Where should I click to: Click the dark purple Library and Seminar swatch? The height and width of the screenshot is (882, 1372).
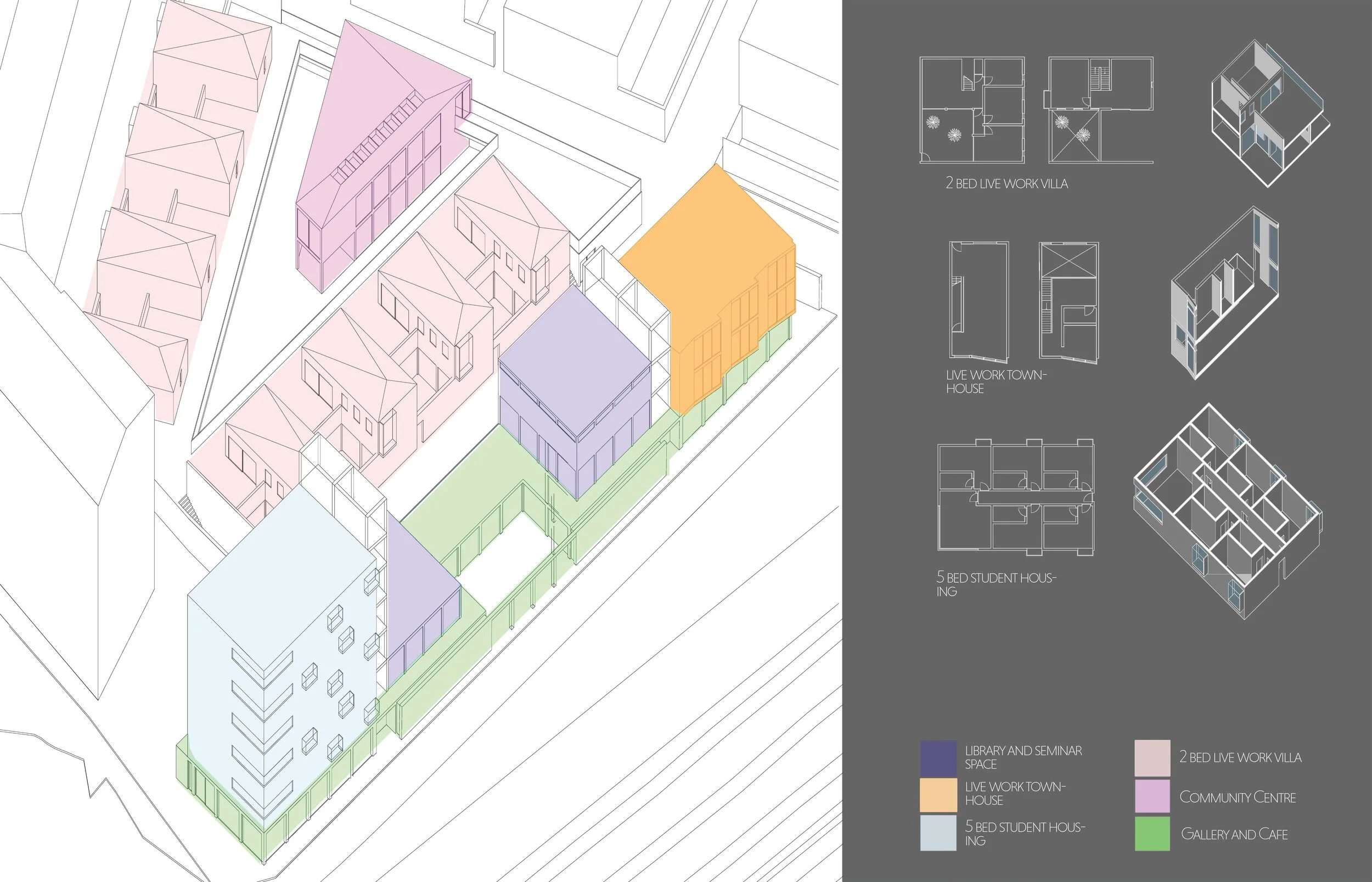pos(938,759)
